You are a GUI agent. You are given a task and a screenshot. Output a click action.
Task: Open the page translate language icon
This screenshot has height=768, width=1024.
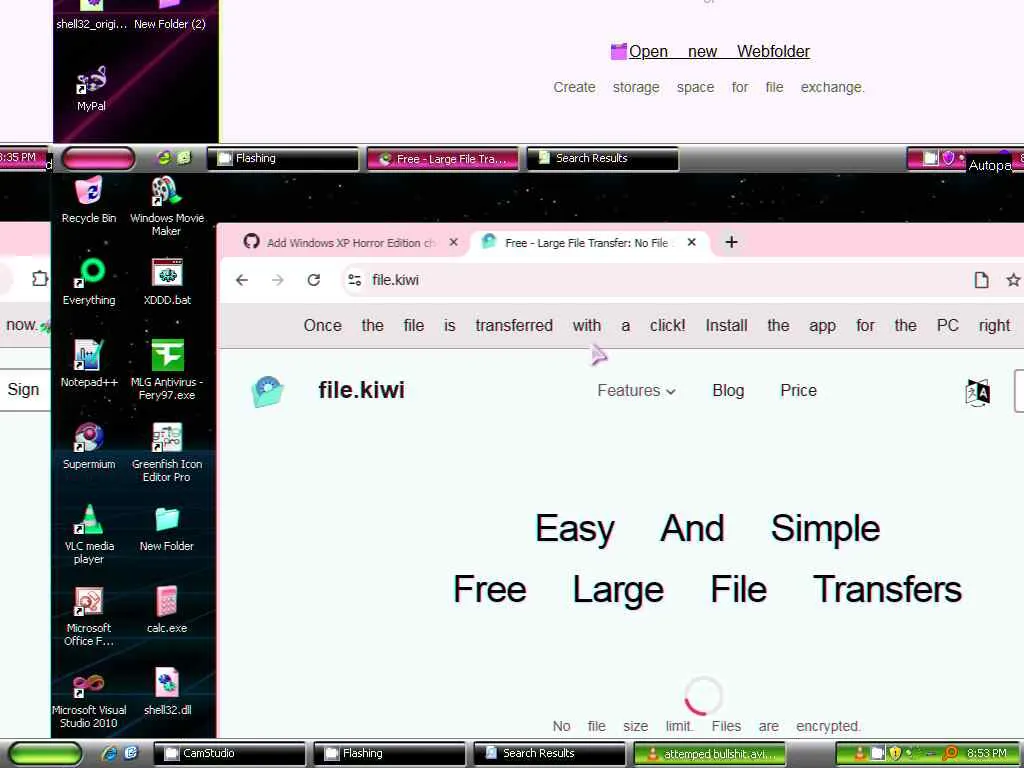pyautogui.click(x=978, y=392)
